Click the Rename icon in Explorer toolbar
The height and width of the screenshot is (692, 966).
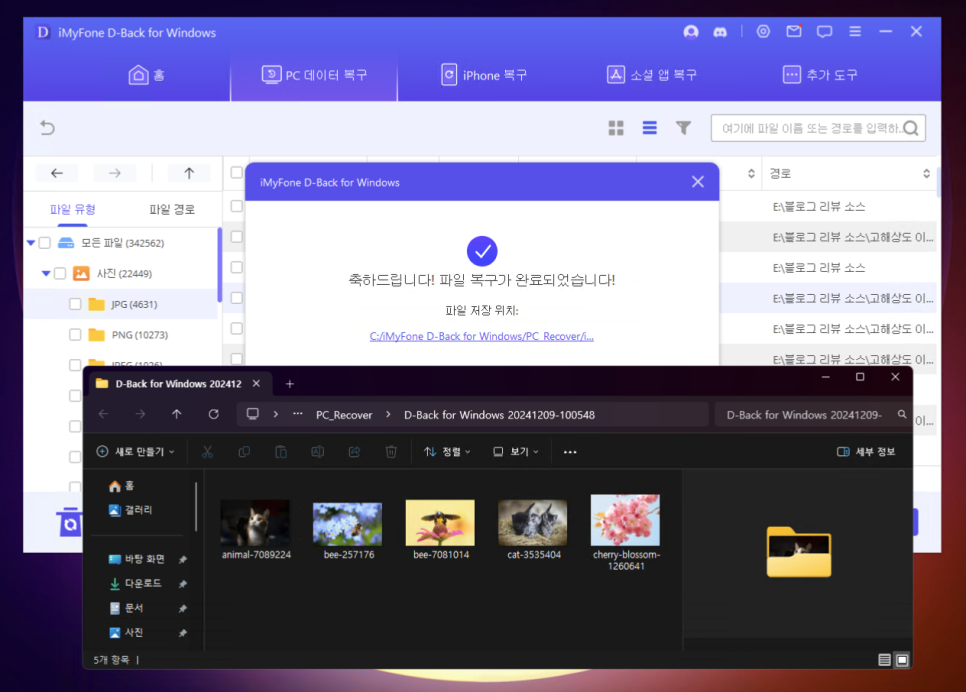(x=318, y=452)
